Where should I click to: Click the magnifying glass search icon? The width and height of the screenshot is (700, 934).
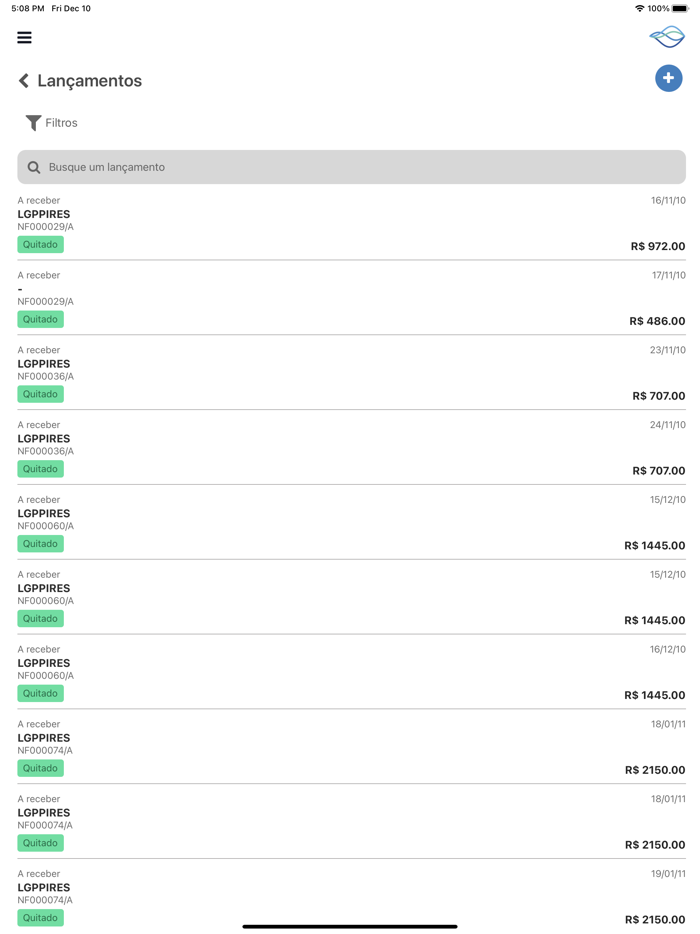34,167
